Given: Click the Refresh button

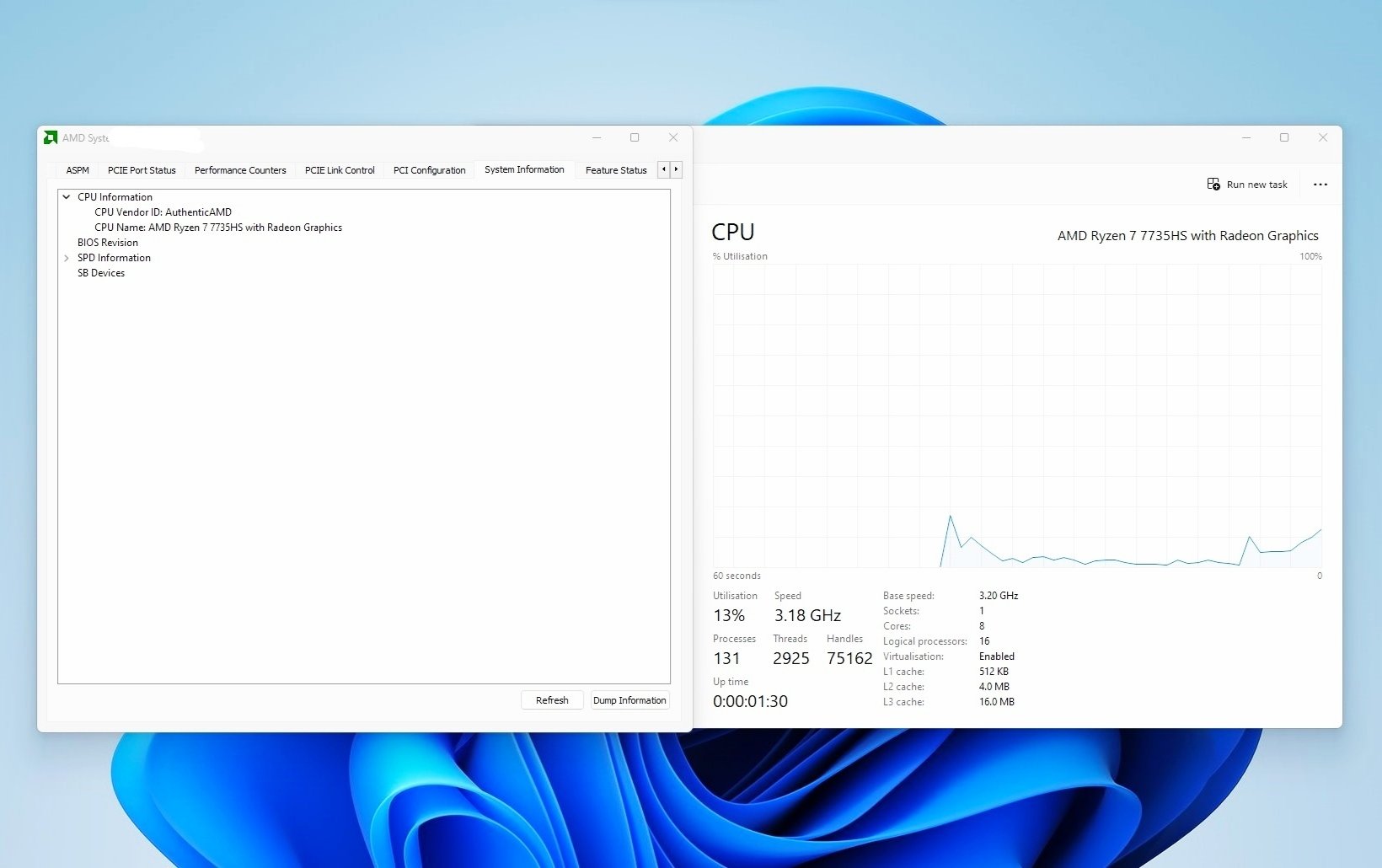Looking at the screenshot, I should pyautogui.click(x=552, y=700).
